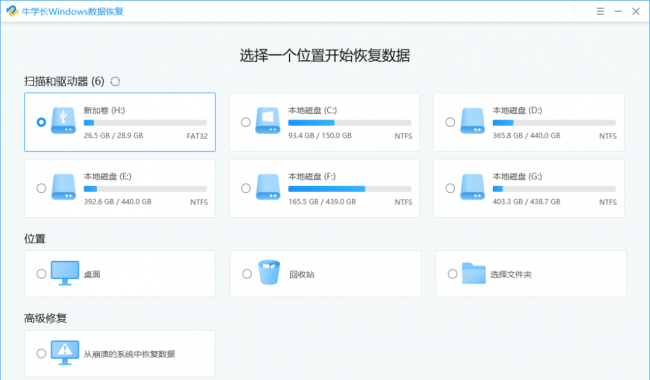Click the crashed system warning monitor icon
Screen dimensions: 650x380
(x=65, y=353)
